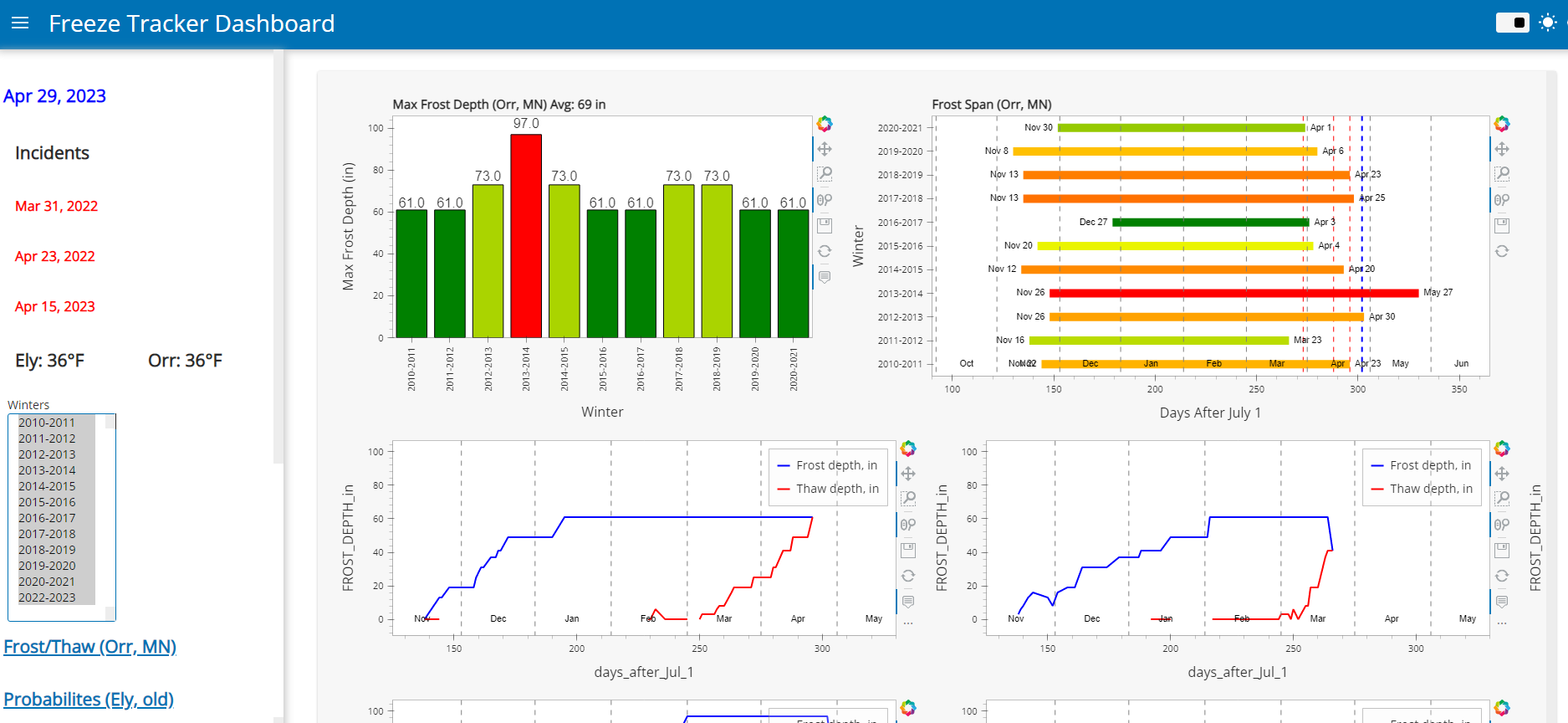Click Bokeh logo on Frost Span chart

[x=1502, y=124]
